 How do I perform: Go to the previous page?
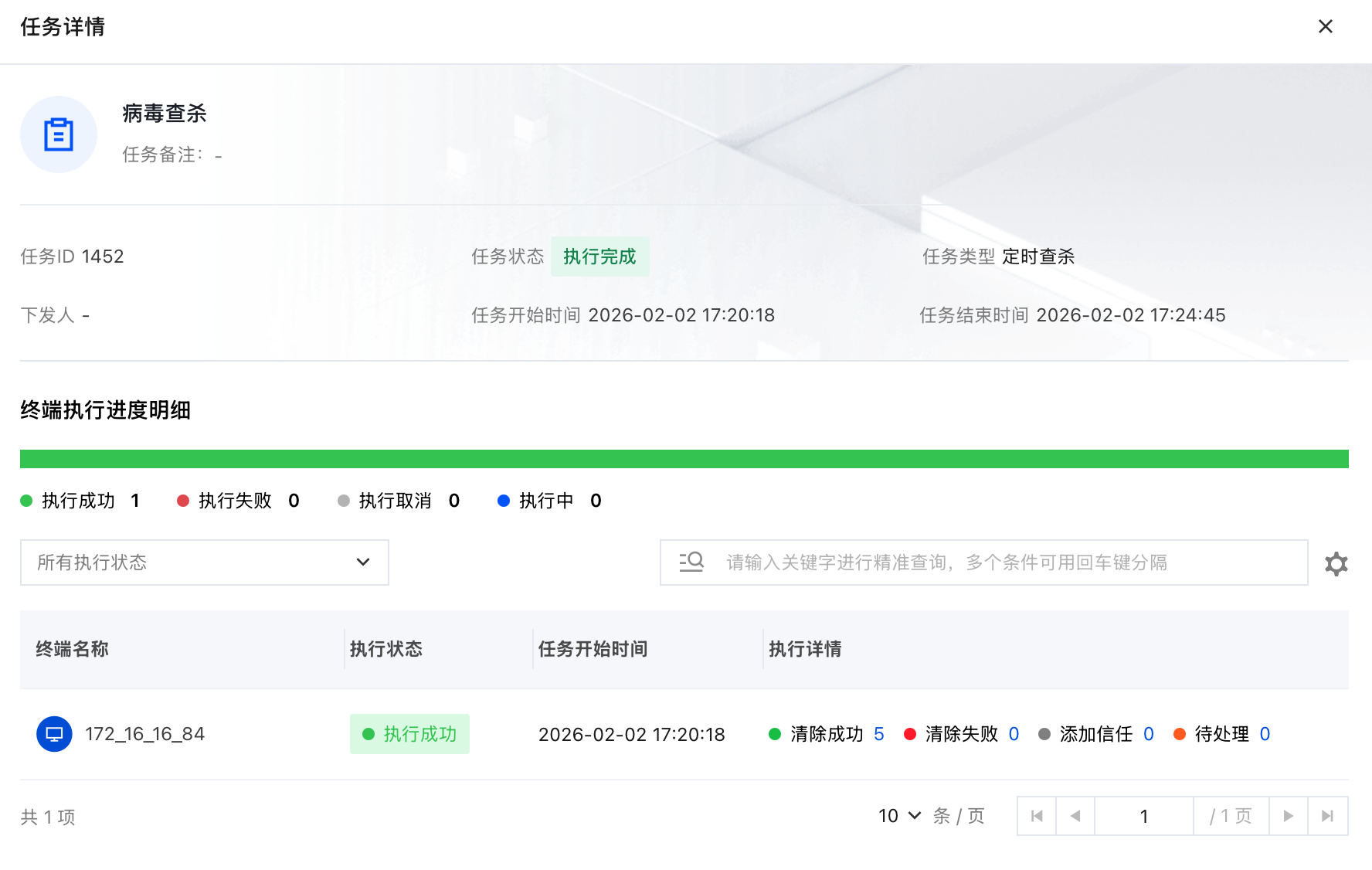1075,816
